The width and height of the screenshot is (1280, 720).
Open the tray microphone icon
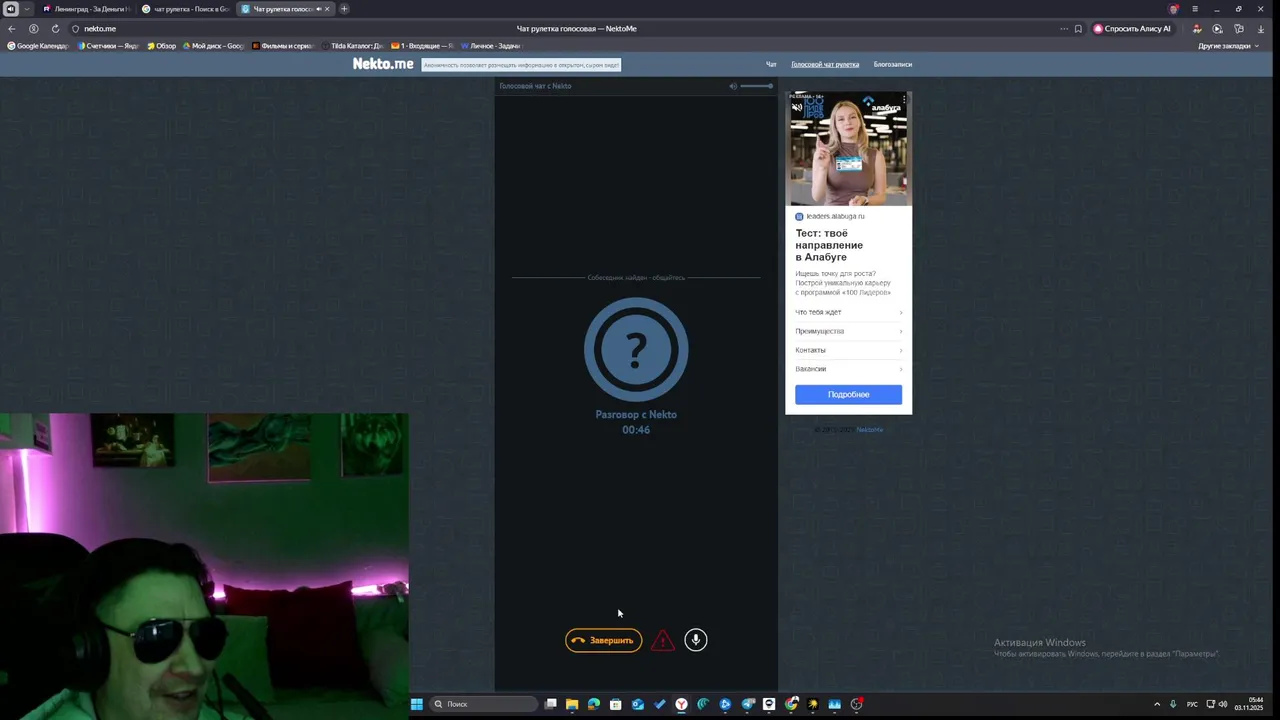tap(1173, 704)
